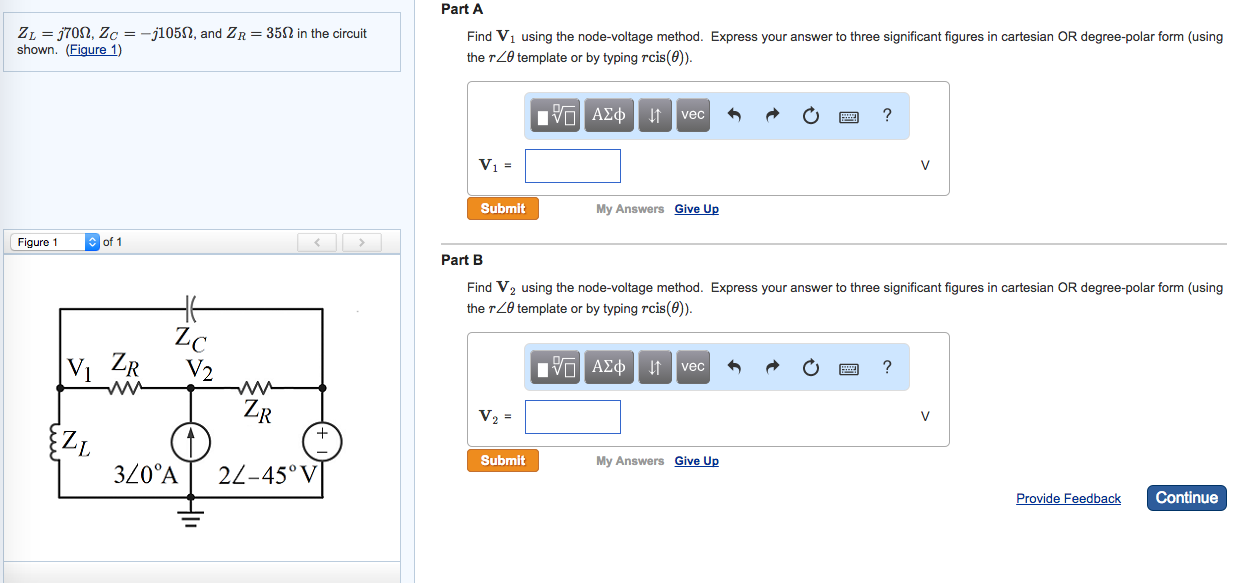Open equation entry help via question mark in Part A
The width and height of the screenshot is (1250, 583).
[886, 115]
